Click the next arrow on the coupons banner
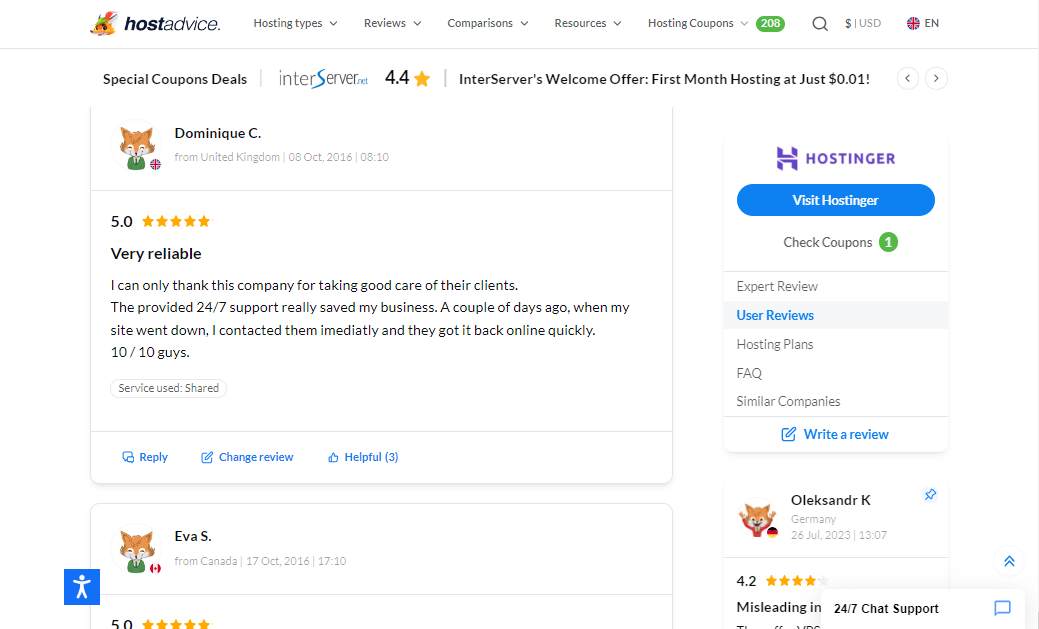The height and width of the screenshot is (629, 1039). [936, 77]
